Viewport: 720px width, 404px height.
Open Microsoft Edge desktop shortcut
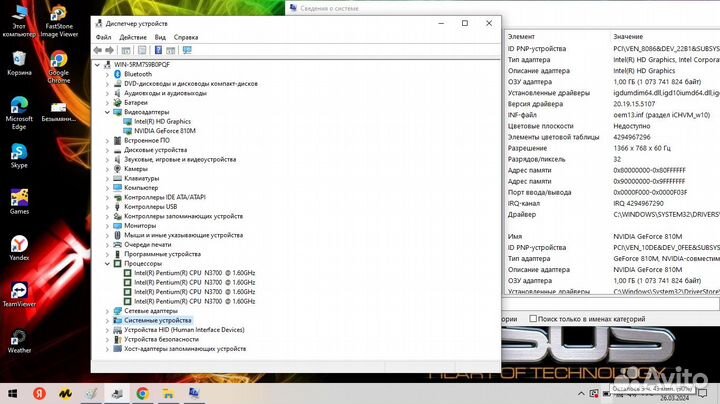point(19,113)
